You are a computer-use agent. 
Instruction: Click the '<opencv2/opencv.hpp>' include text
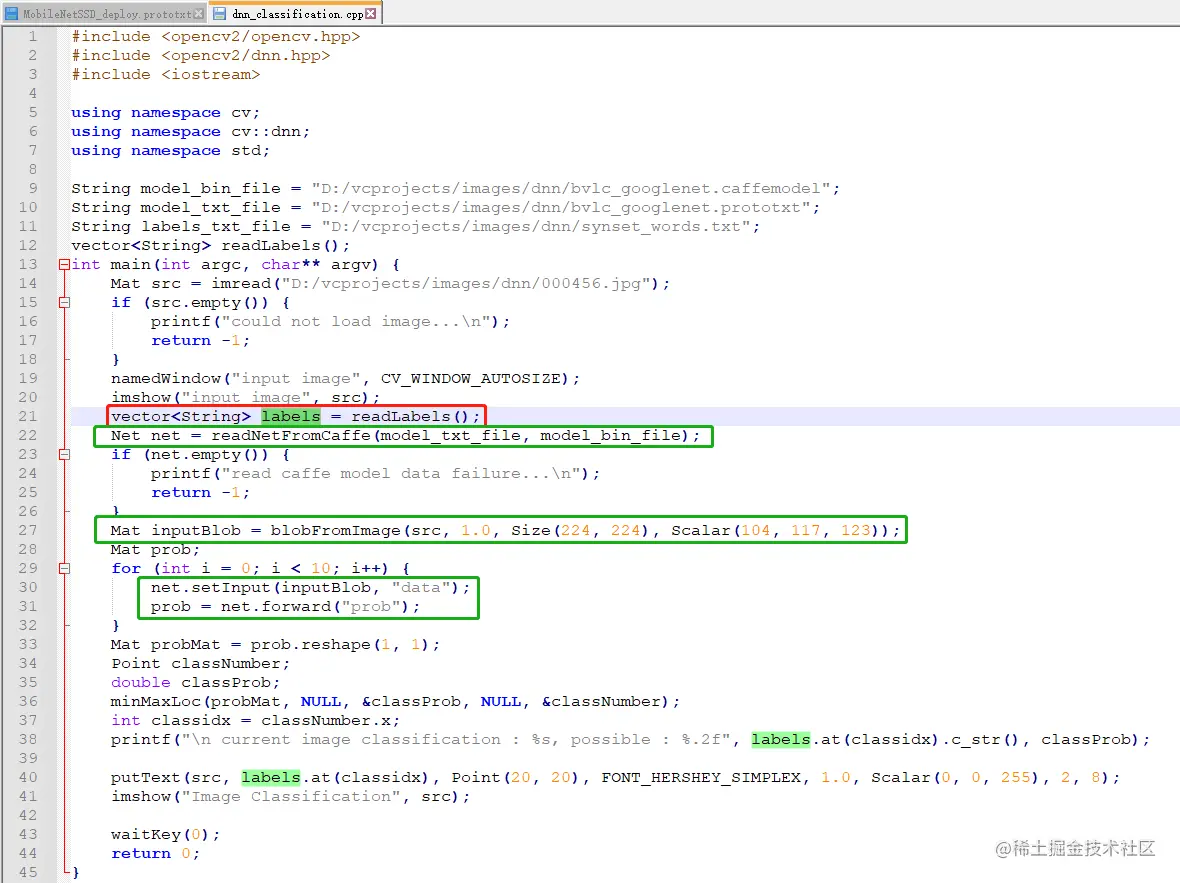(260, 36)
